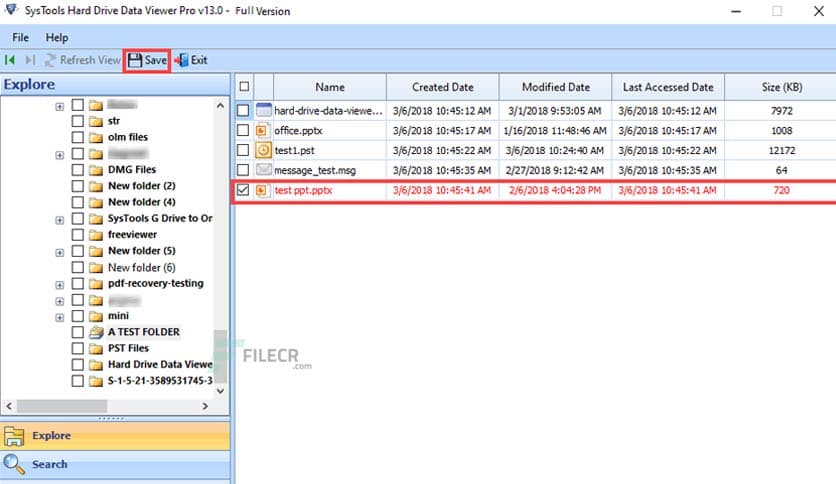Click SysTools app icon in title bar
Viewport: 836px width, 484px height.
(x=11, y=10)
